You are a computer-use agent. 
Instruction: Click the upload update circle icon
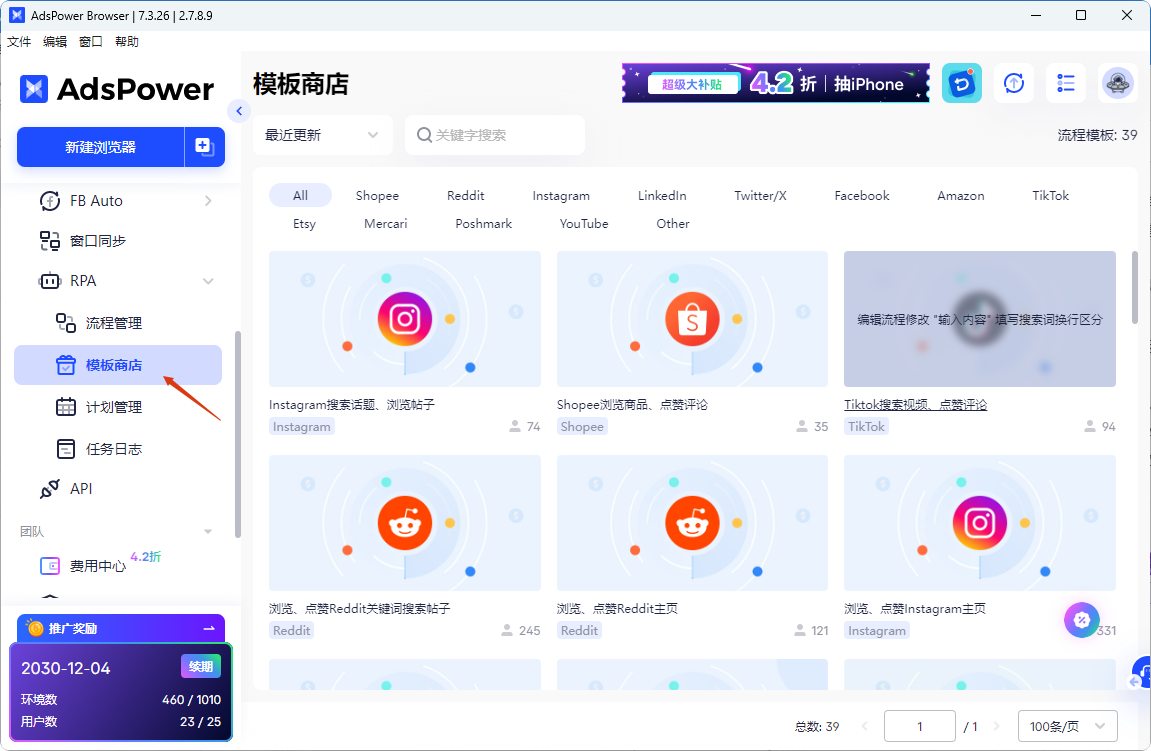(1014, 83)
